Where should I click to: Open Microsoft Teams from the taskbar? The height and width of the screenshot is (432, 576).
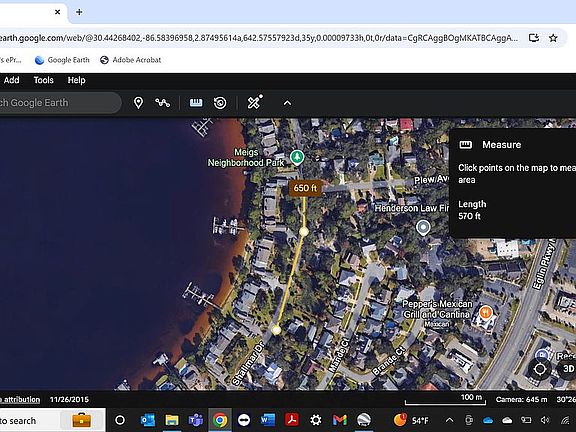pos(196,420)
